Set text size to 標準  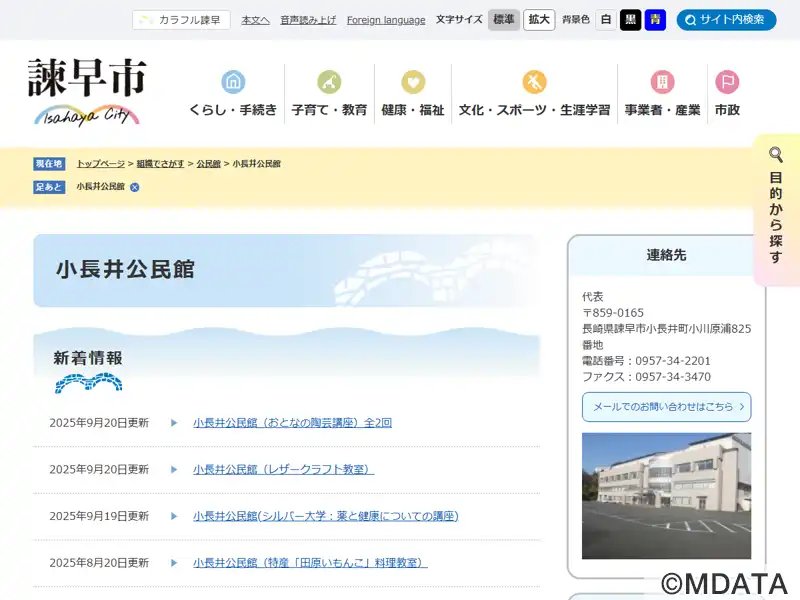[504, 20]
